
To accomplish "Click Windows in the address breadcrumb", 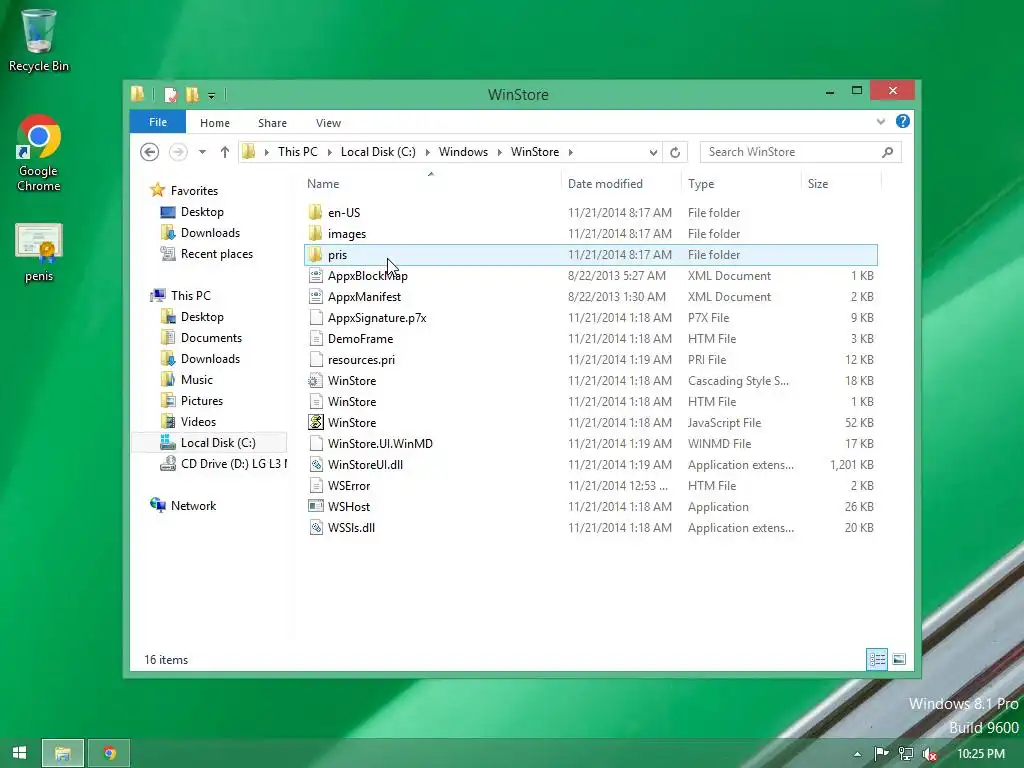I will tap(463, 152).
